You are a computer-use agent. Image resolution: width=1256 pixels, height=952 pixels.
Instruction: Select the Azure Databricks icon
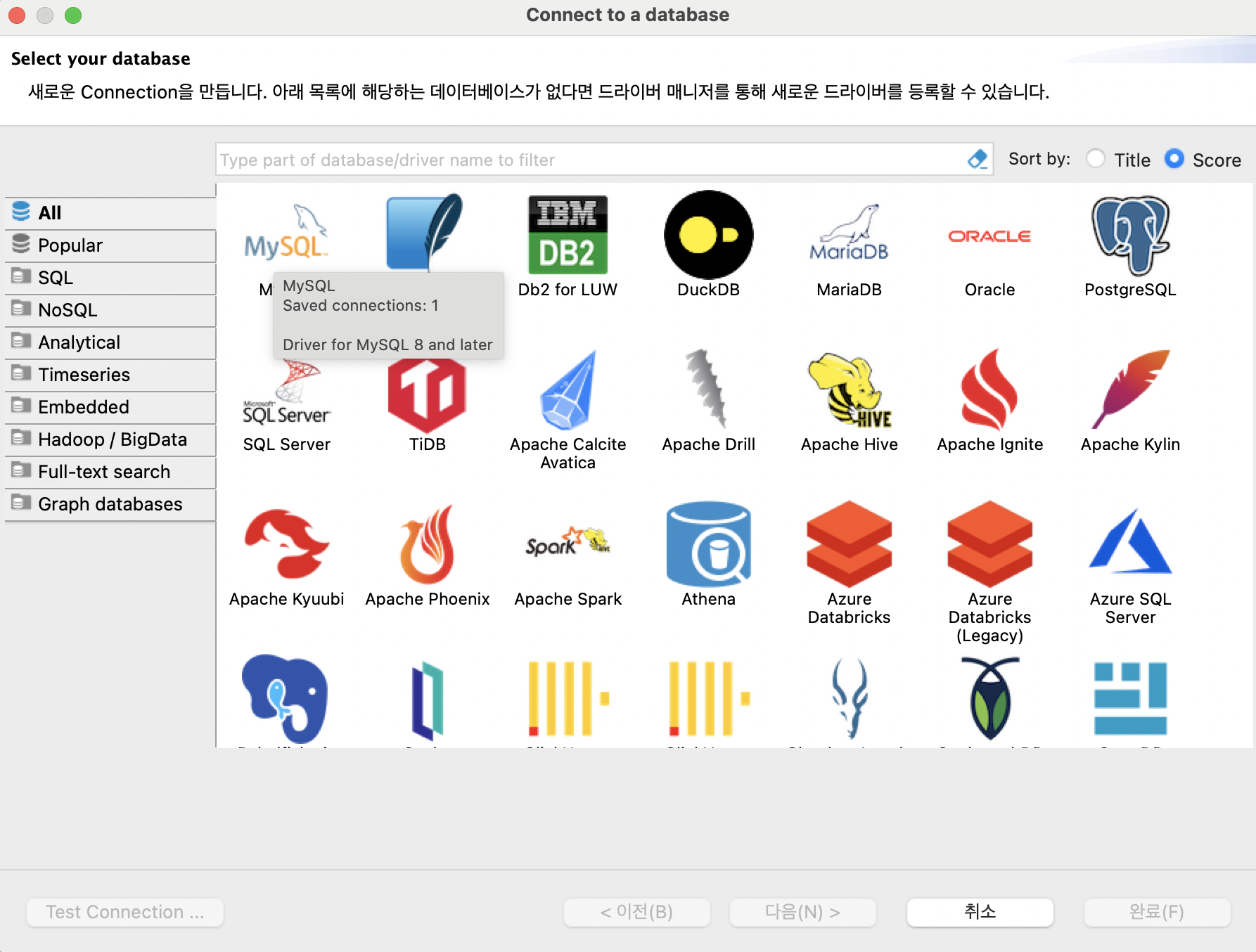[849, 543]
